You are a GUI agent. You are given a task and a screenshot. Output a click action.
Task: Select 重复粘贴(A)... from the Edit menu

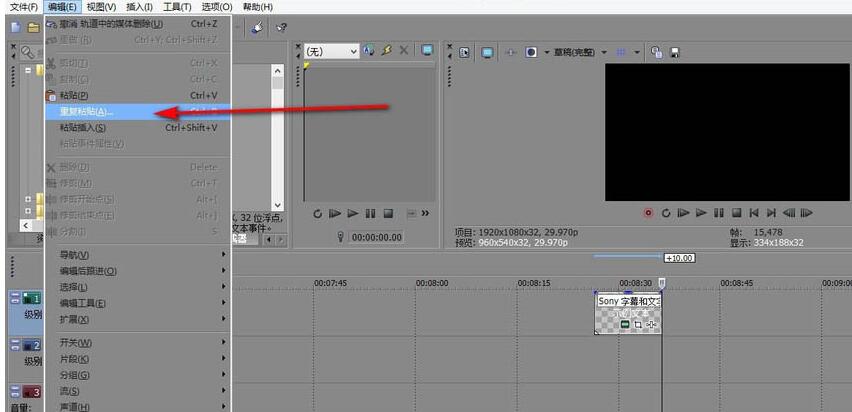[87, 111]
